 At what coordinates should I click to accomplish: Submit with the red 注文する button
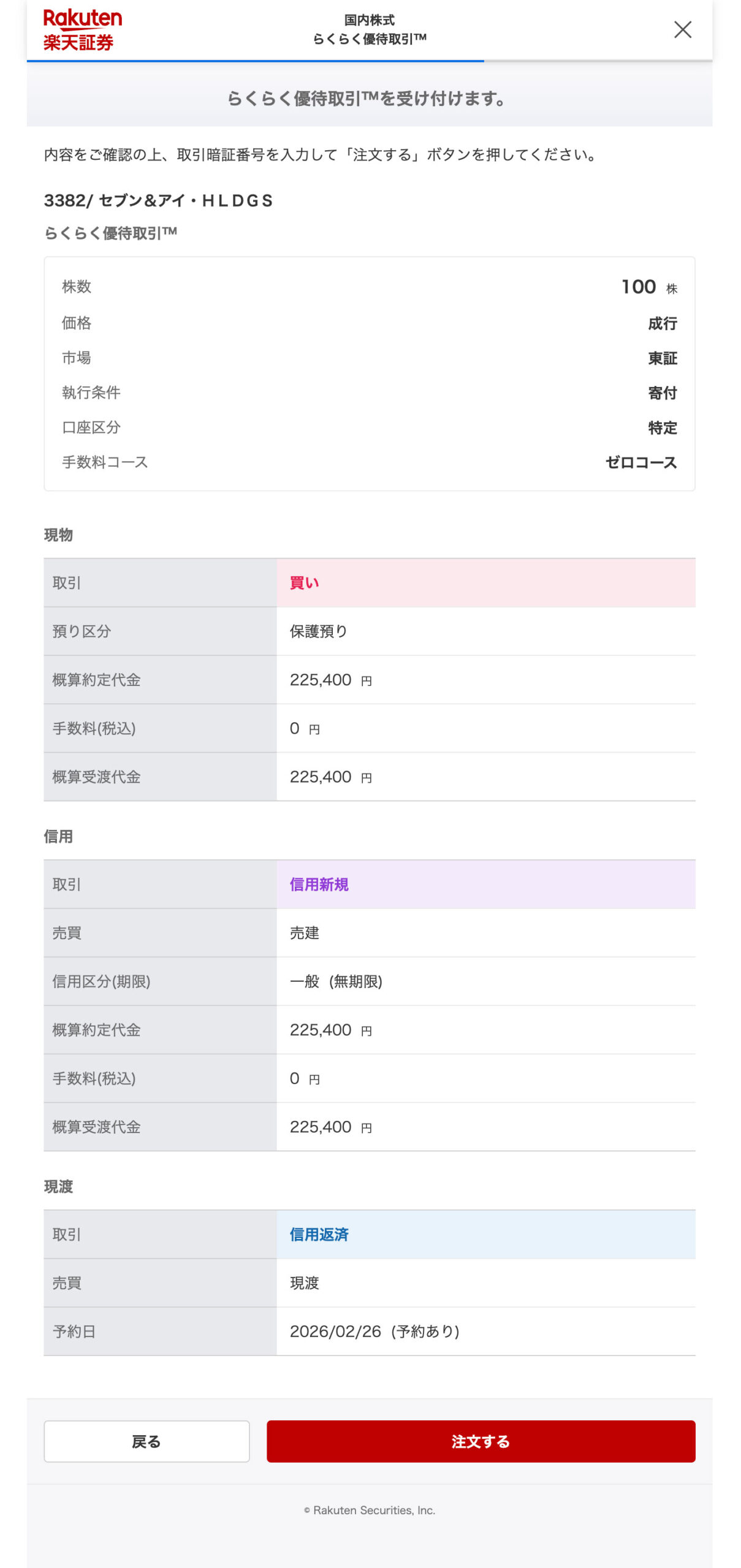pyautogui.click(x=480, y=1441)
